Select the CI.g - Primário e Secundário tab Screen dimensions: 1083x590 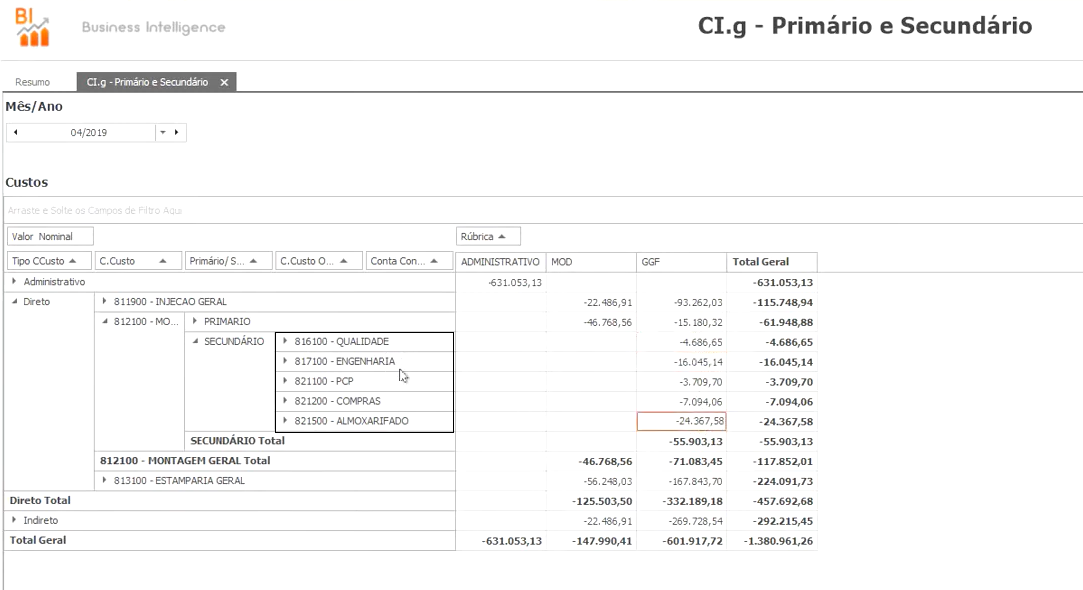[x=147, y=82]
